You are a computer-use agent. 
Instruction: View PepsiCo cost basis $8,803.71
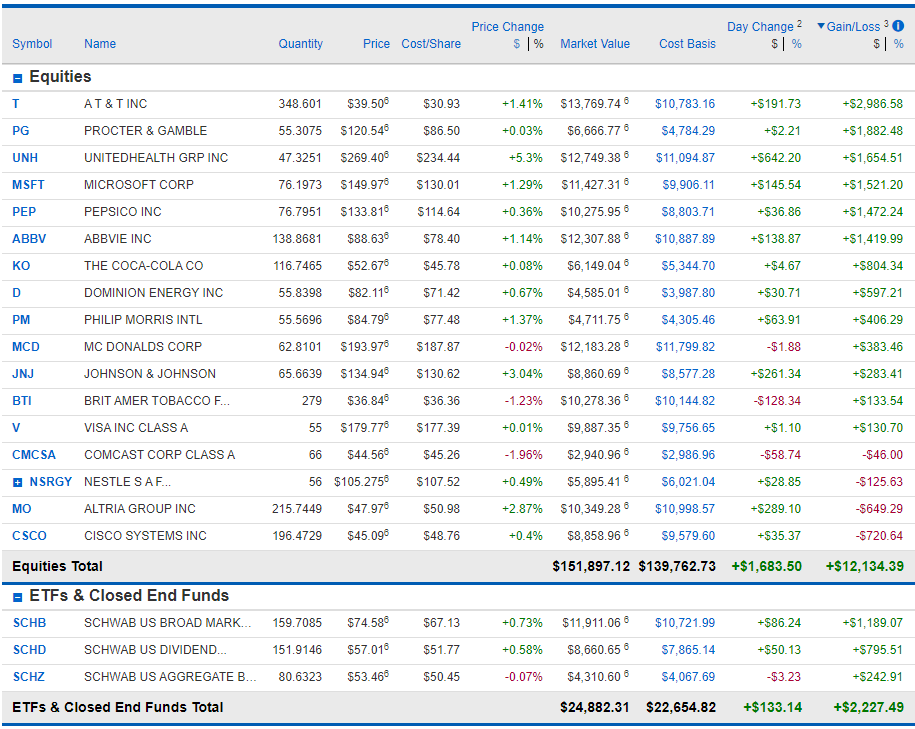click(688, 212)
